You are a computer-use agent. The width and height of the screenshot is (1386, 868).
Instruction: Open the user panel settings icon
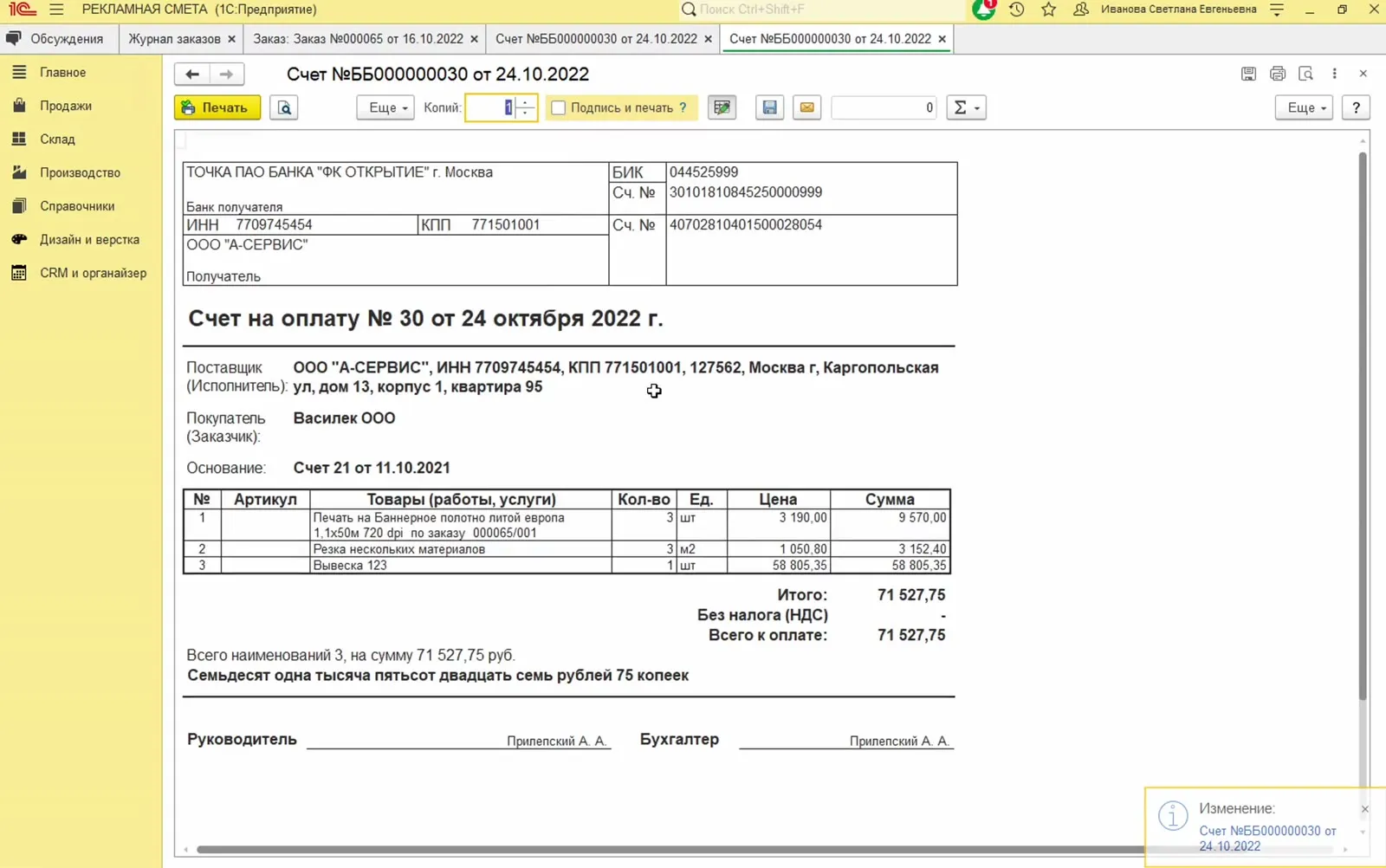1277,10
